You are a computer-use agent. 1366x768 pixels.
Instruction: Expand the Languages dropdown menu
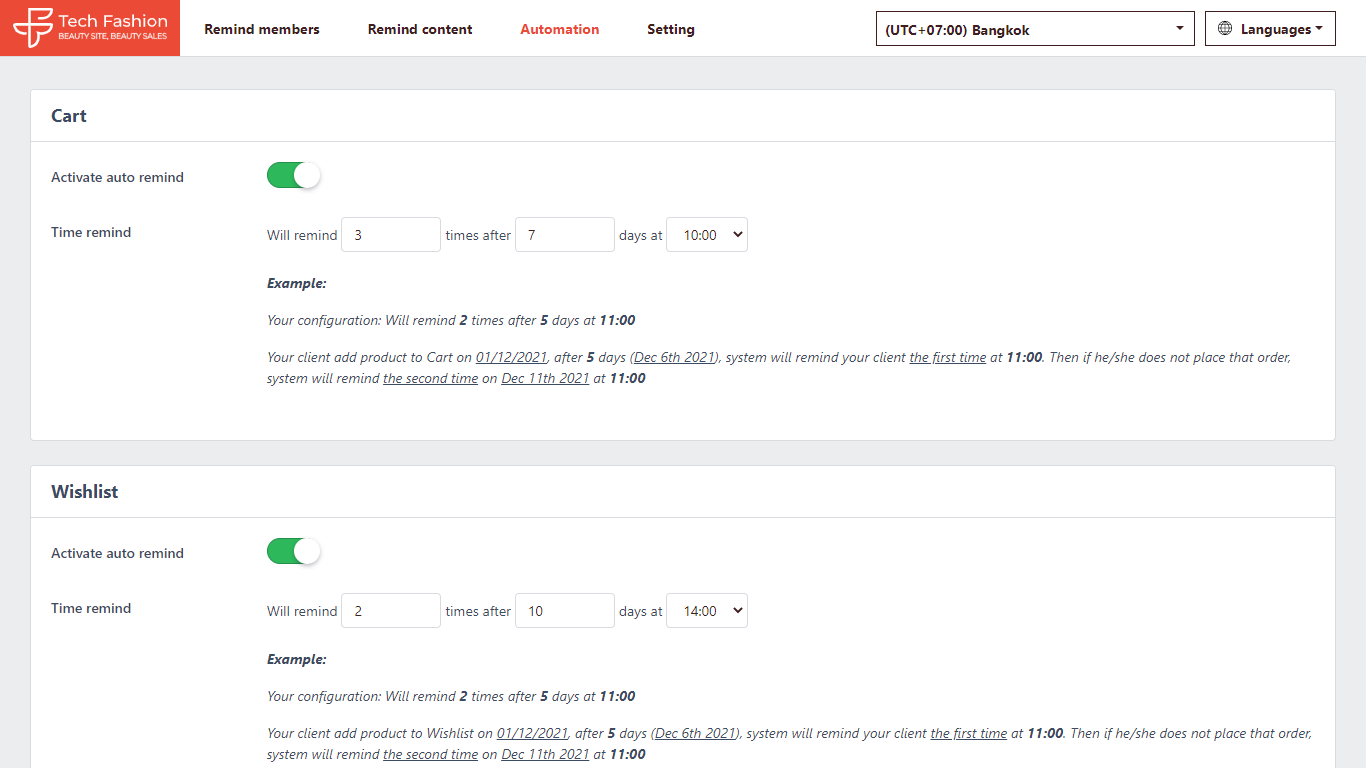[x=1270, y=29]
